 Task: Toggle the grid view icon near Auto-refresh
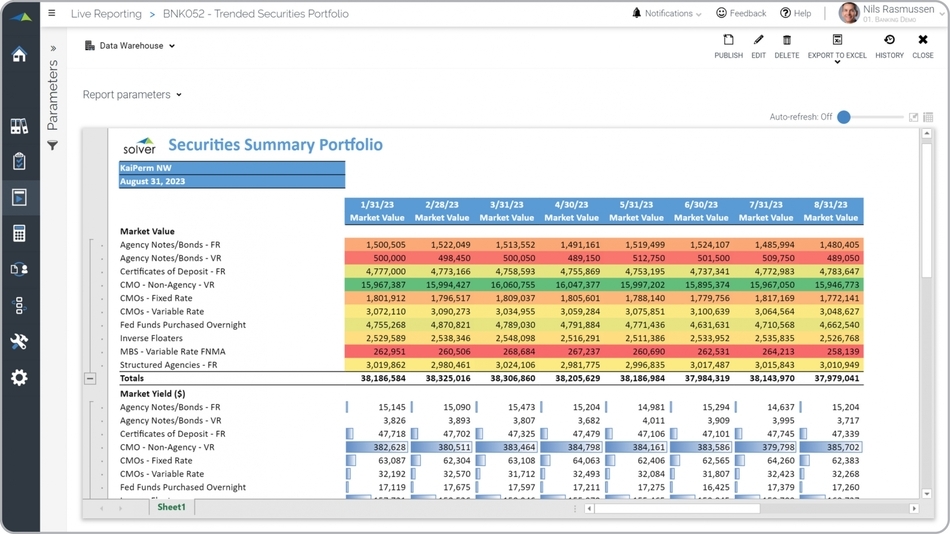pyautogui.click(x=928, y=117)
